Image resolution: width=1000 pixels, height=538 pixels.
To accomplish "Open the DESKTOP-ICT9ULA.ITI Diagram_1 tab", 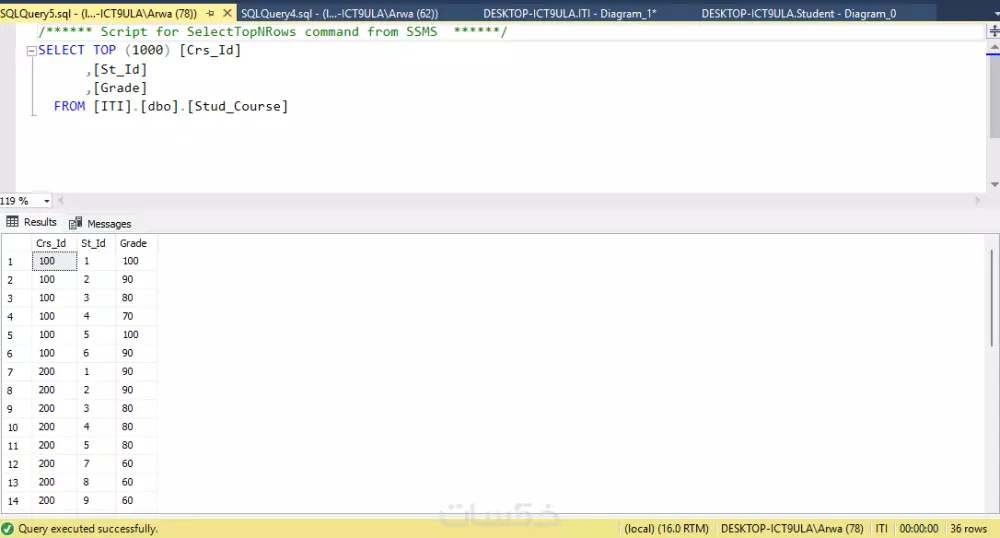I will tap(570, 13).
